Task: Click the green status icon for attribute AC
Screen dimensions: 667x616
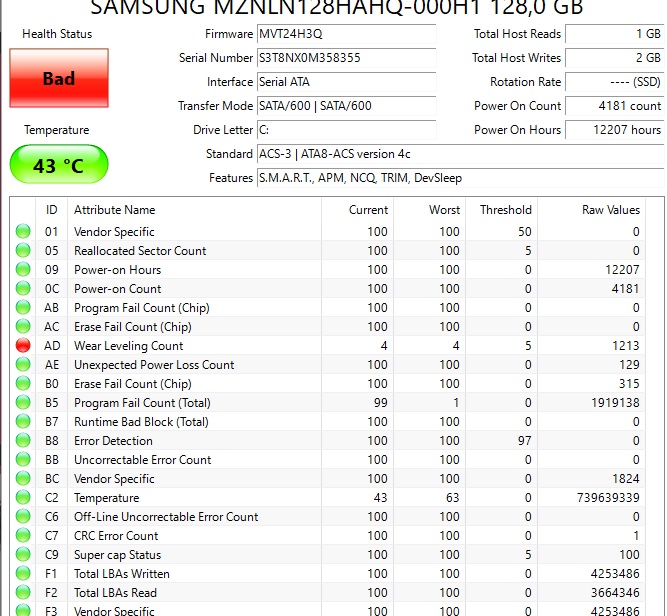Action: tap(23, 326)
